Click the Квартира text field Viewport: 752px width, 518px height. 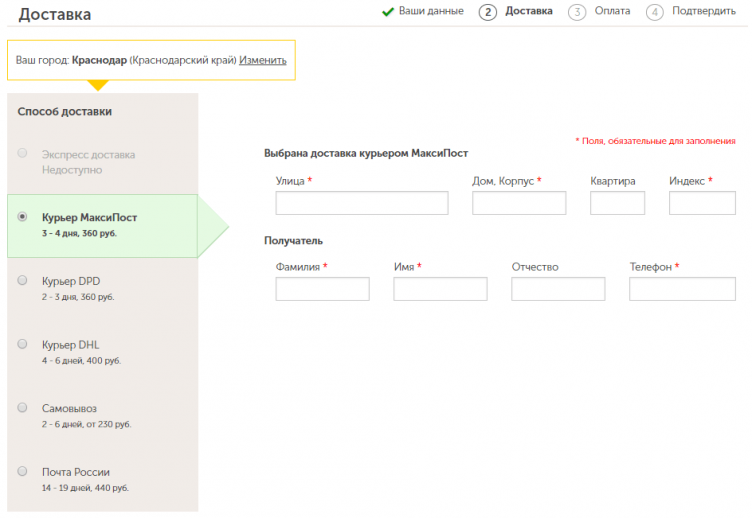pyautogui.click(x=617, y=204)
